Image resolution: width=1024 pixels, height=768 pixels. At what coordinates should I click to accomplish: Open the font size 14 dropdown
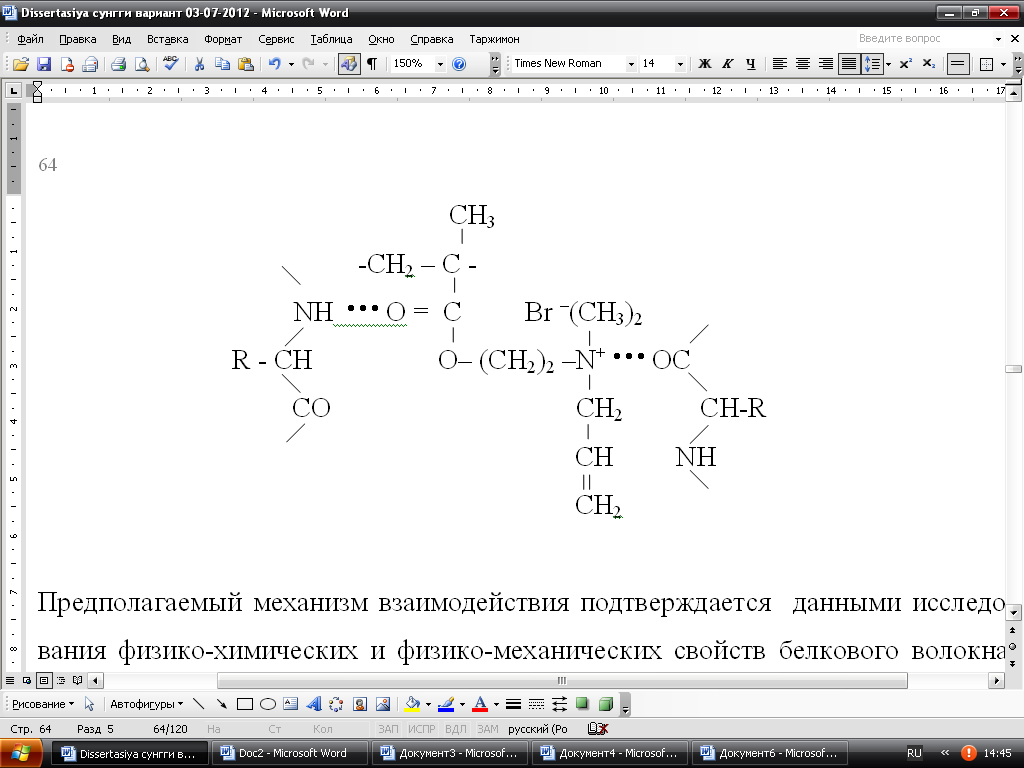tap(680, 64)
